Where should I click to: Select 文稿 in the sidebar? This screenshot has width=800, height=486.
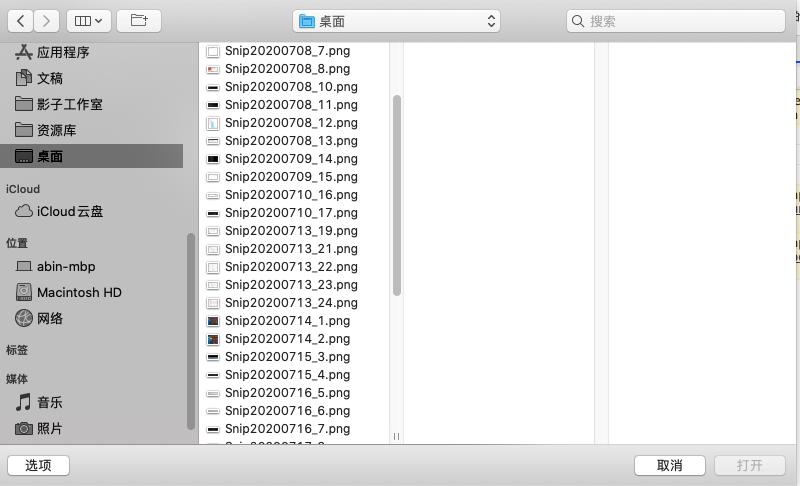pyautogui.click(x=92, y=78)
